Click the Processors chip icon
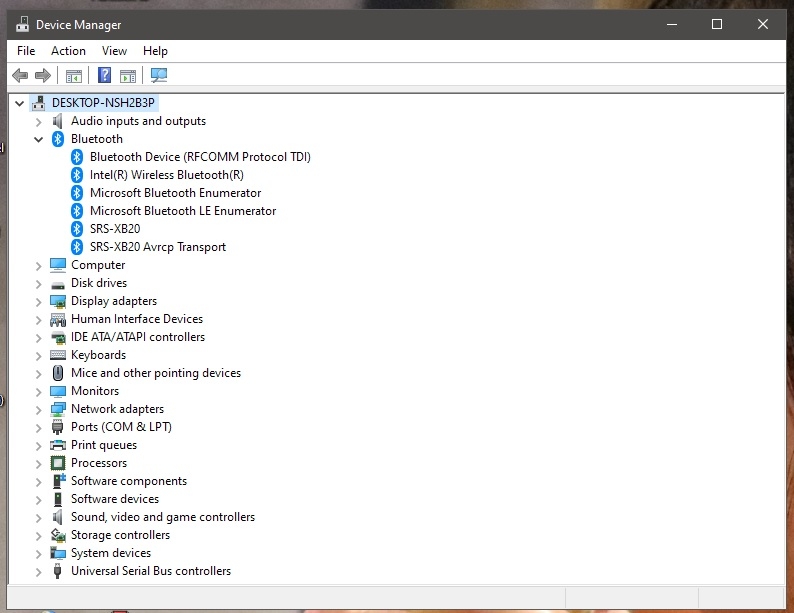 58,463
